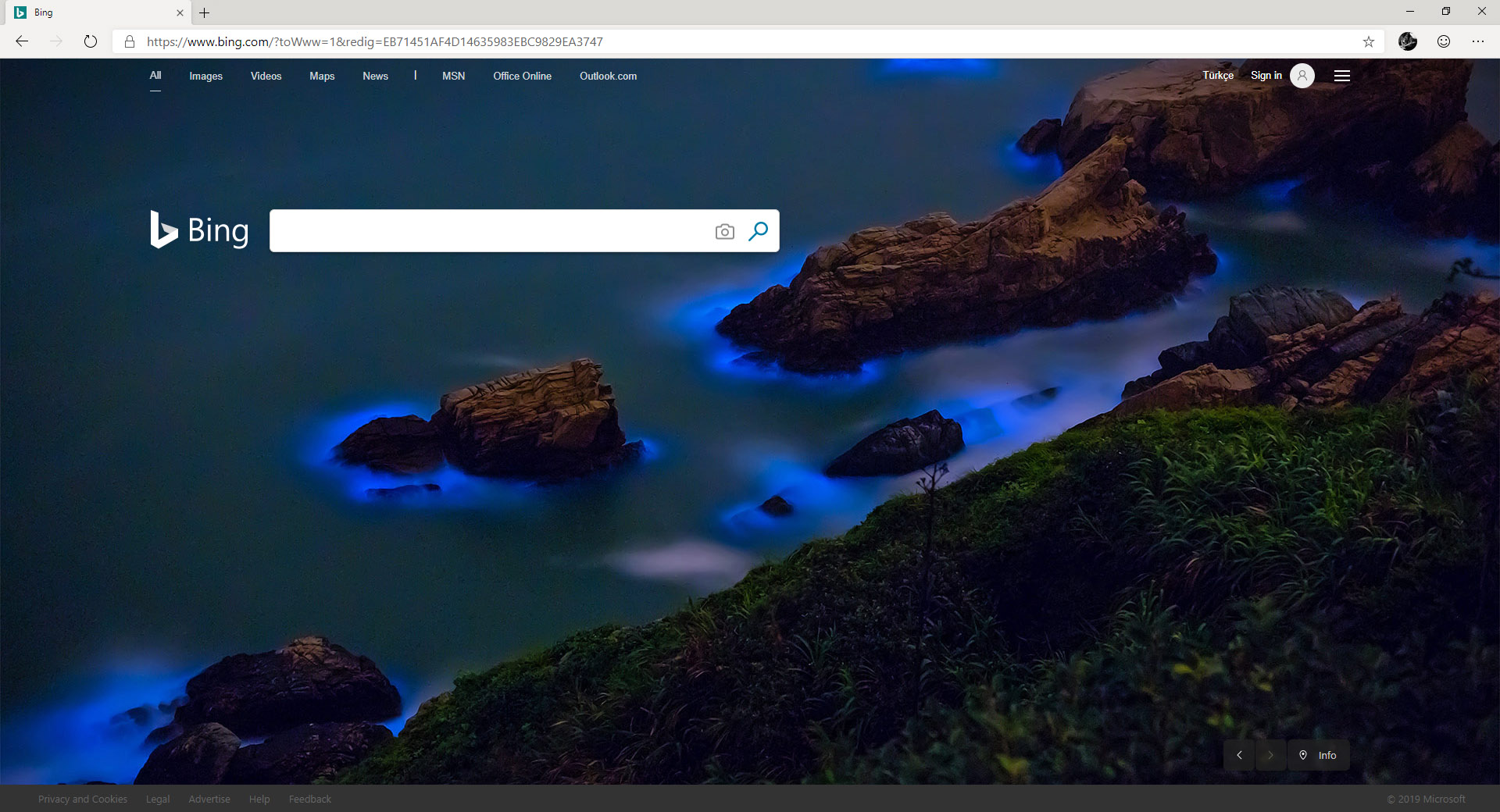Open News from the top navigation
Image resolution: width=1500 pixels, height=812 pixels.
coord(375,76)
